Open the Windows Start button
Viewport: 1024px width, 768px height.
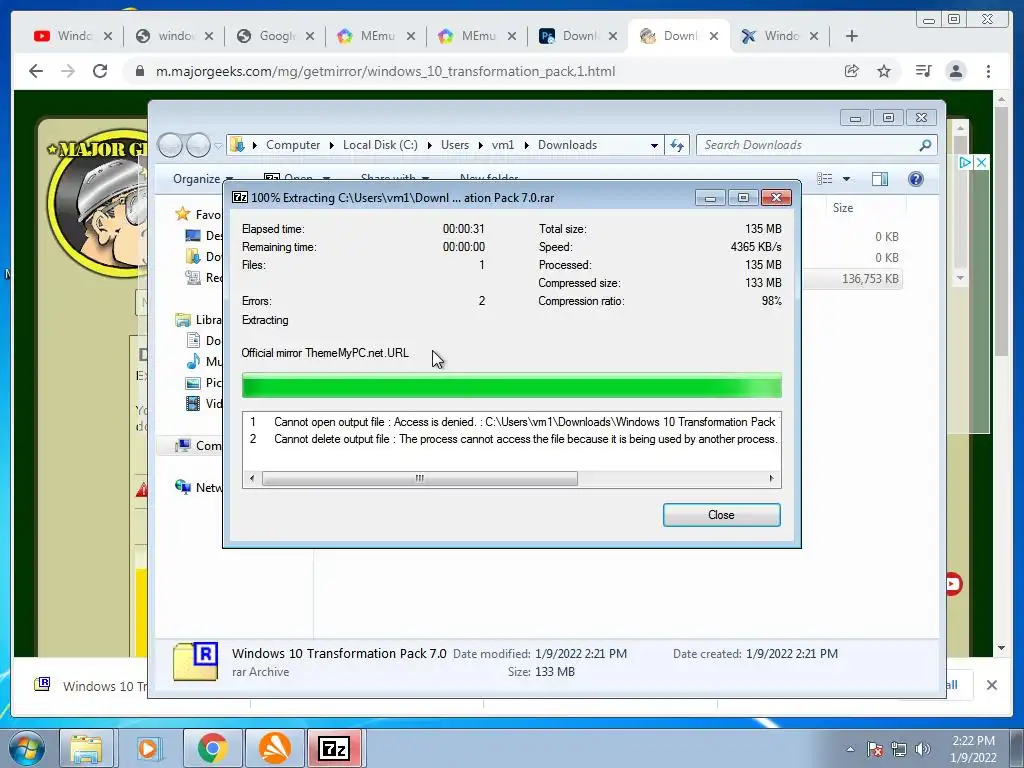click(27, 748)
